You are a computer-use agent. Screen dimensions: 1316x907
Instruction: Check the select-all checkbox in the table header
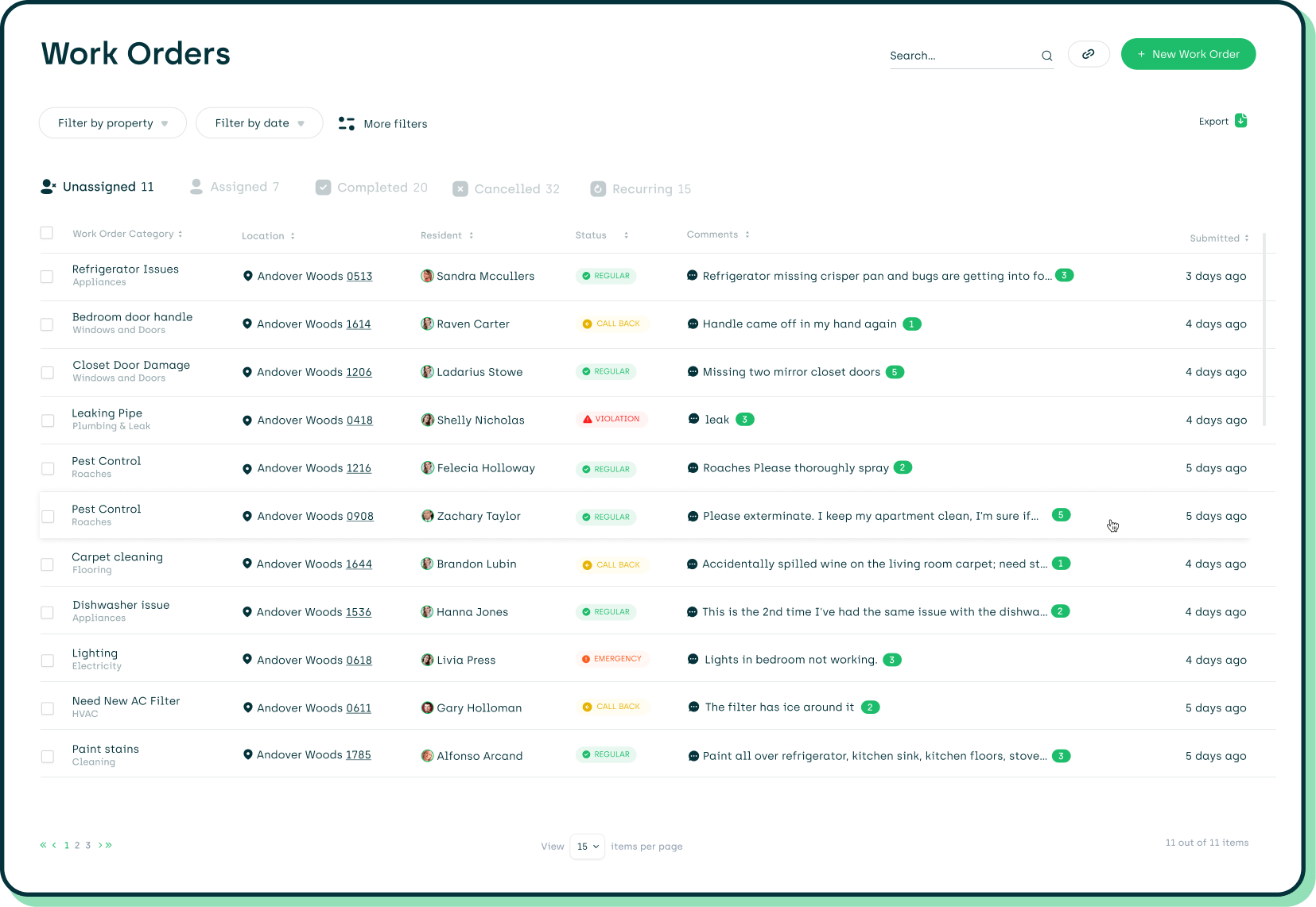(46, 233)
